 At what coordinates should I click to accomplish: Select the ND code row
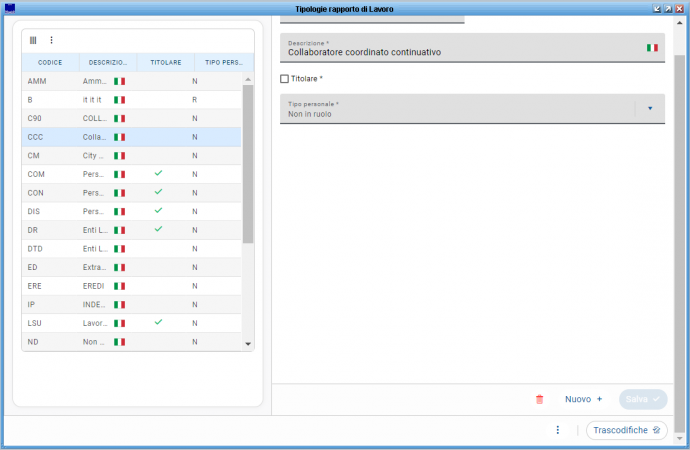click(132, 342)
